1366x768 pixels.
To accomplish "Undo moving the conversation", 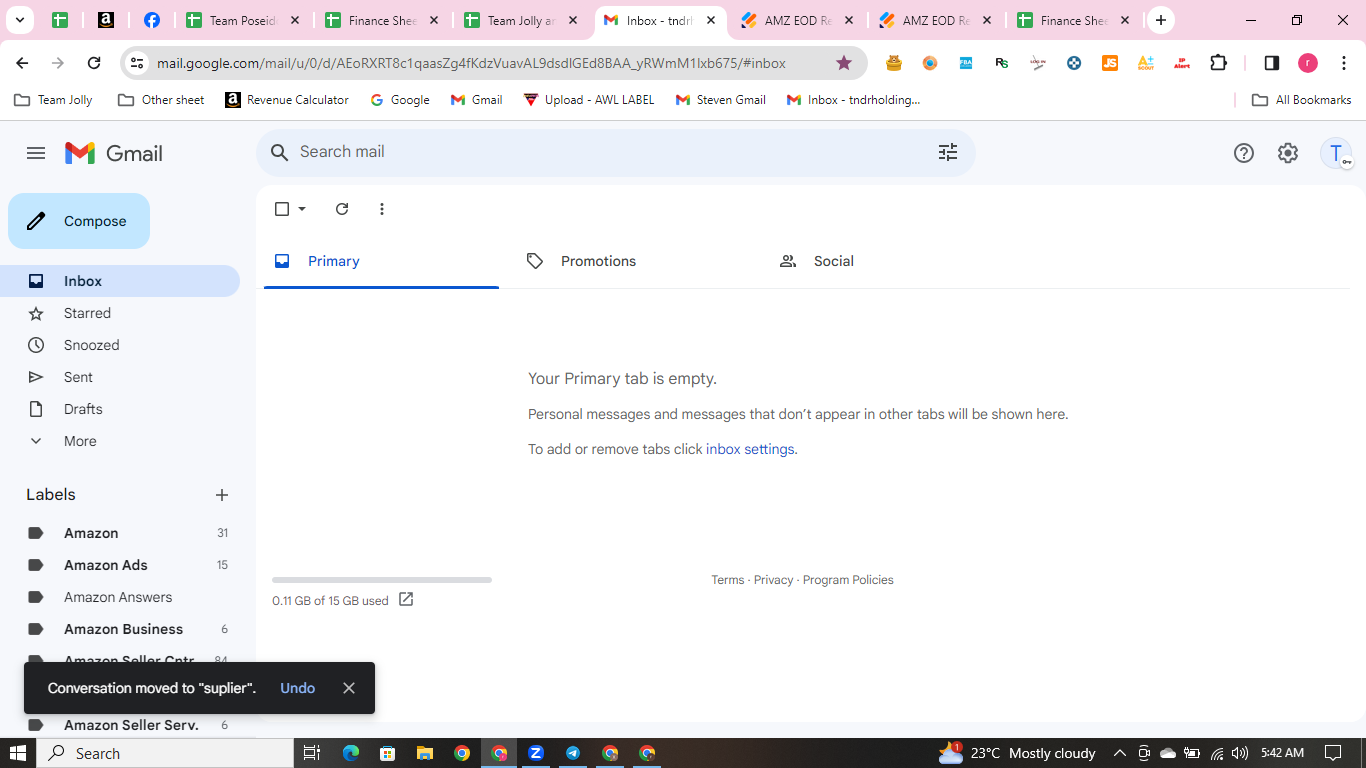I will (298, 688).
